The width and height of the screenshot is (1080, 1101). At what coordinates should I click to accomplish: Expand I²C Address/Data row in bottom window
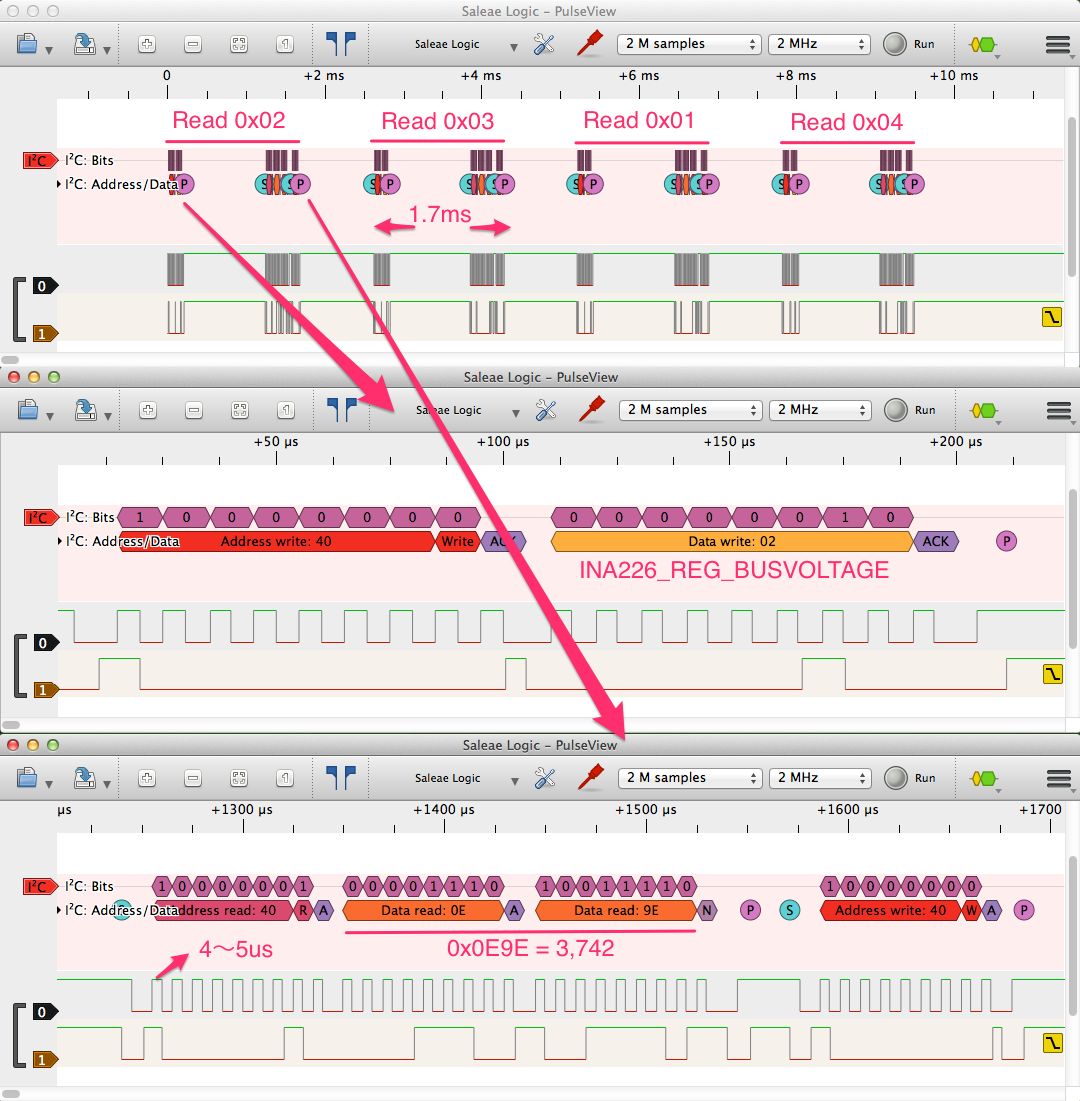pyautogui.click(x=60, y=911)
